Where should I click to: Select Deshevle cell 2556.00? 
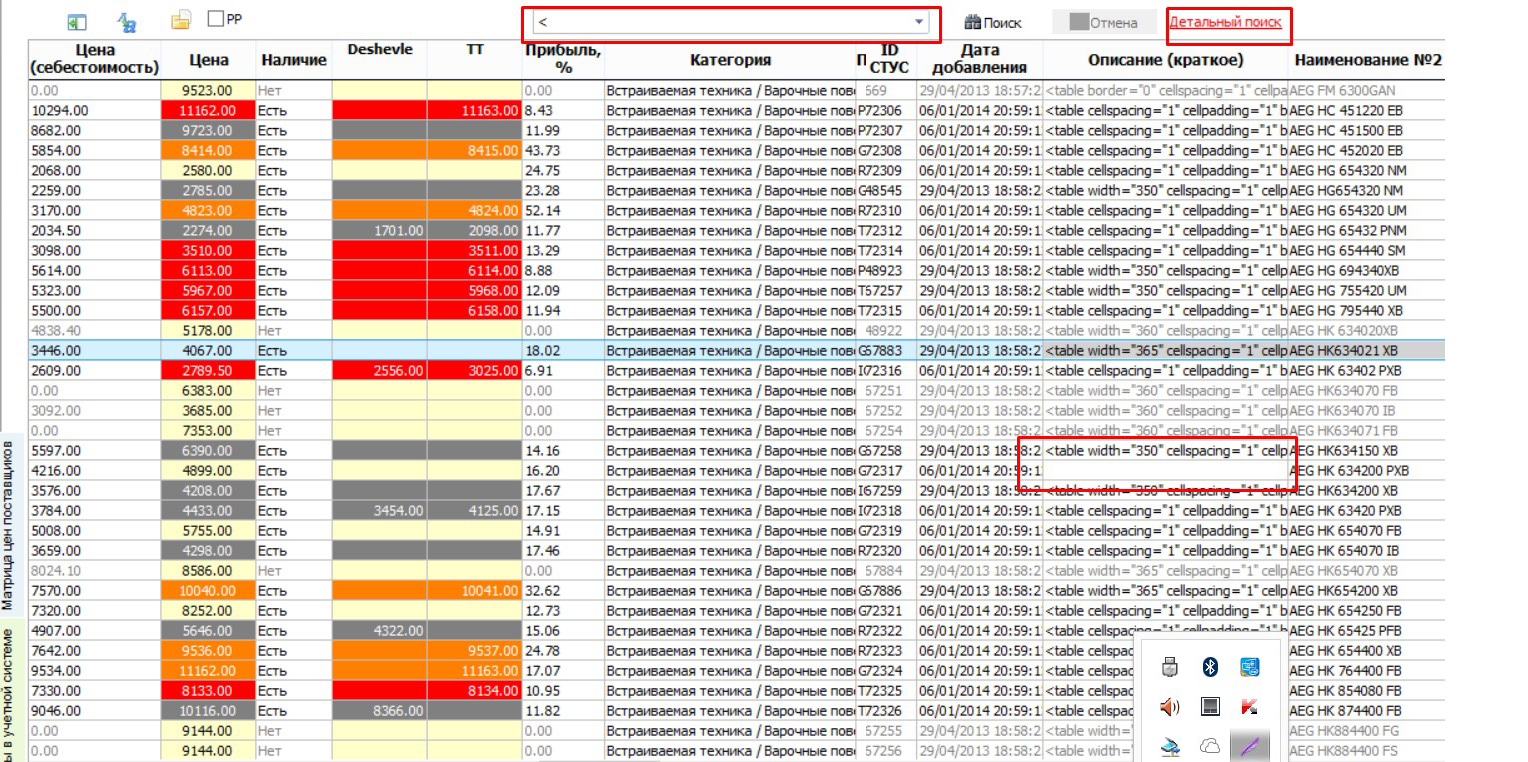[379, 371]
